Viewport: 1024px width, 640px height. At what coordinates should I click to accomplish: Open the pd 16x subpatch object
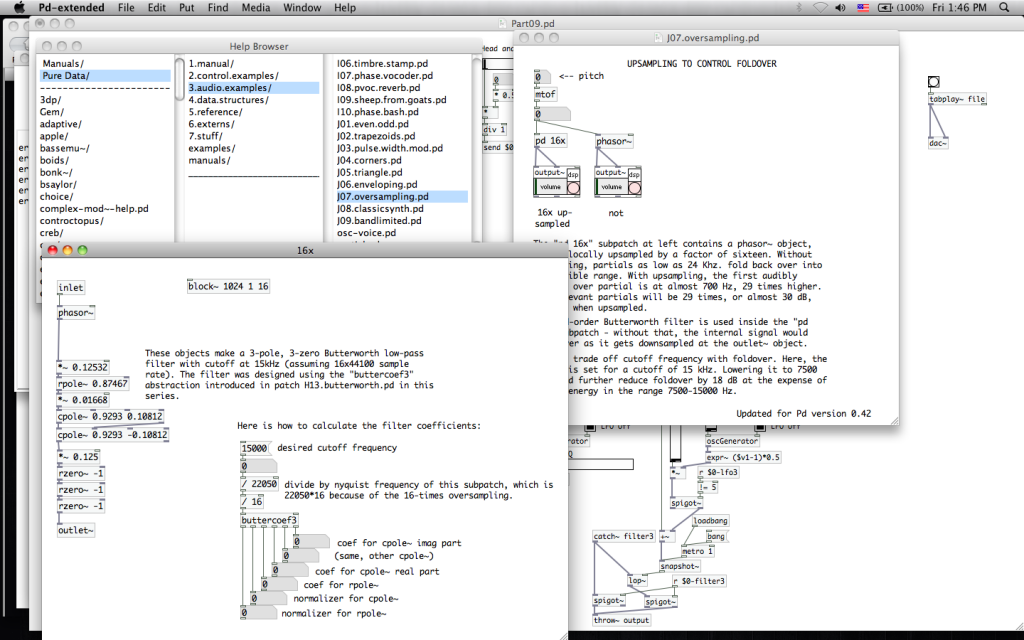point(551,141)
